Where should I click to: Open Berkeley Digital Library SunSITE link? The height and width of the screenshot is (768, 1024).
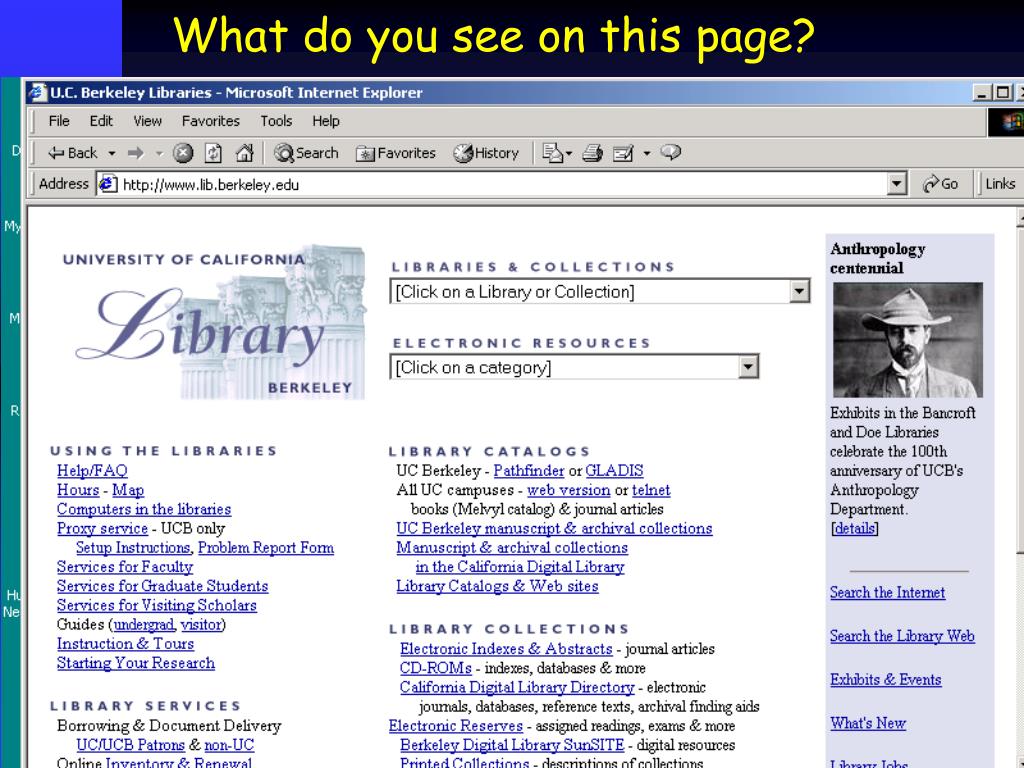coord(511,745)
